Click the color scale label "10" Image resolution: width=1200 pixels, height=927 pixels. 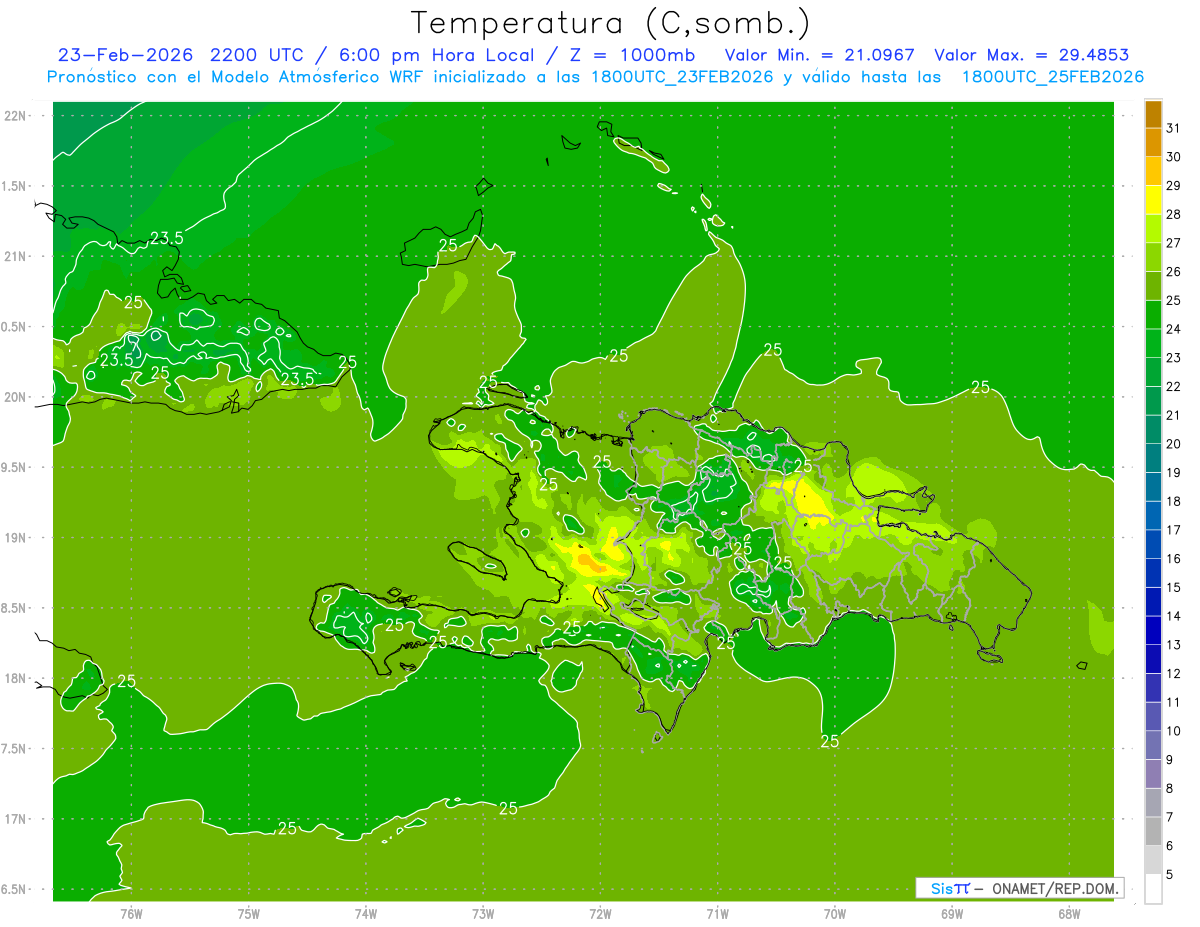1173,731
